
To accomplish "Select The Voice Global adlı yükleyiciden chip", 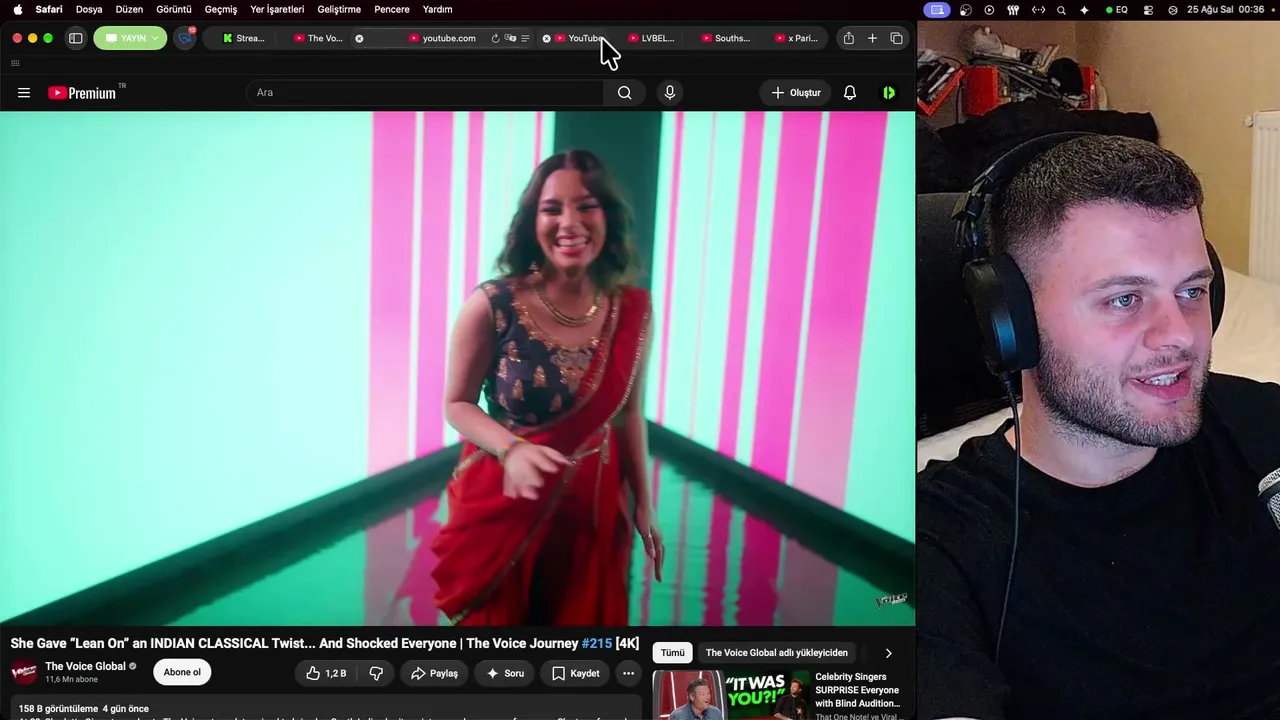I will click(x=777, y=653).
